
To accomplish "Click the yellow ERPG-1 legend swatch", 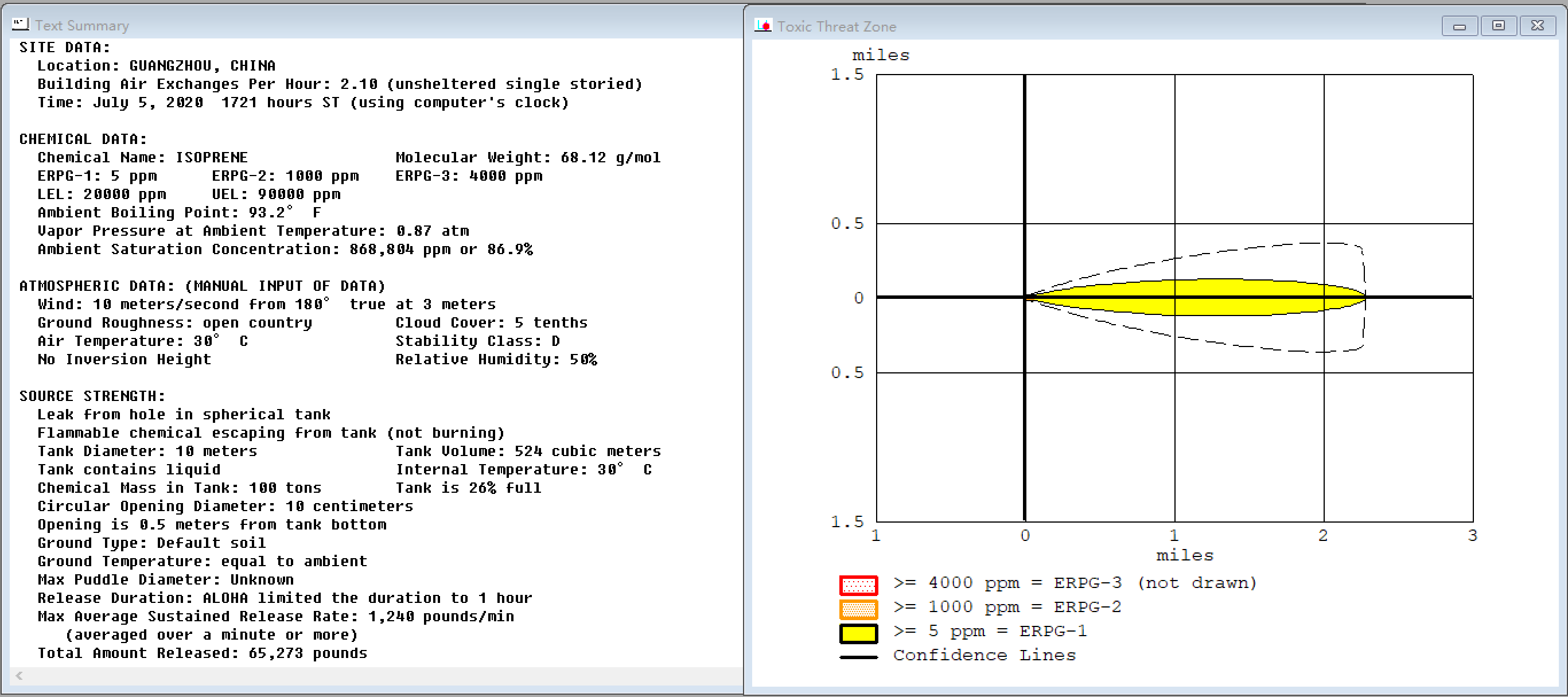I will 858,633.
